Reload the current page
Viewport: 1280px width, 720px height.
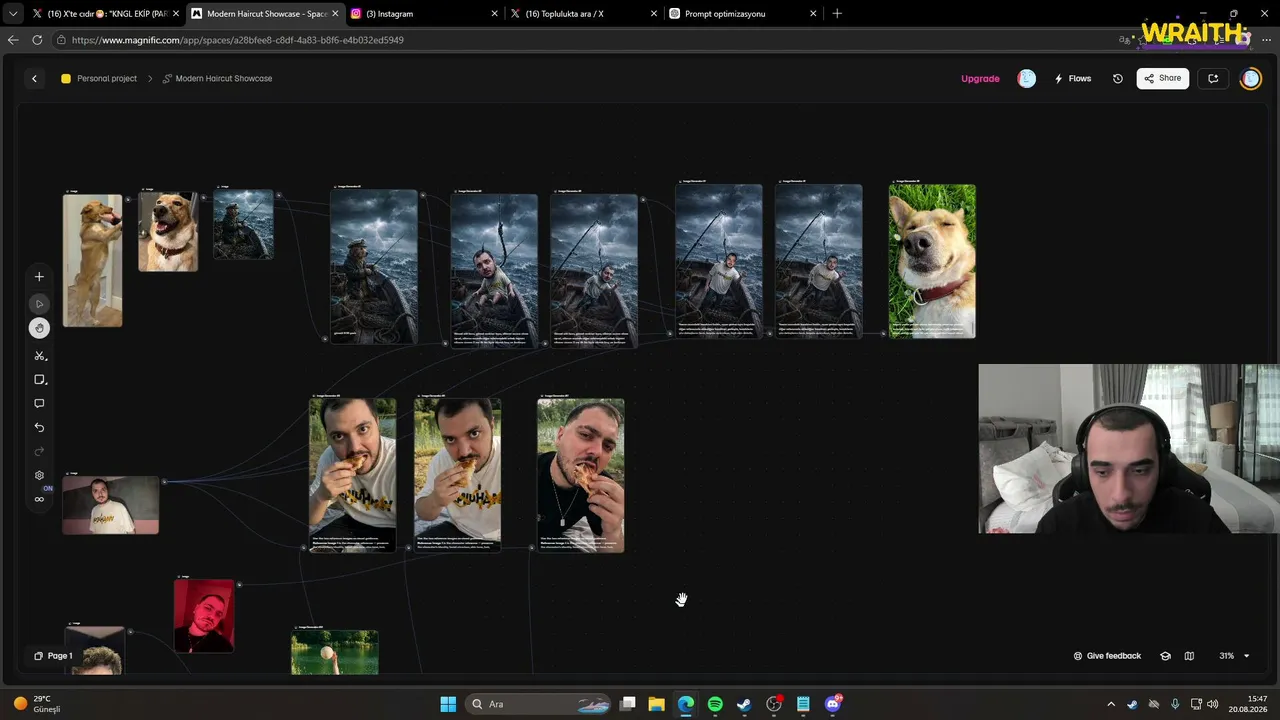coord(37,40)
